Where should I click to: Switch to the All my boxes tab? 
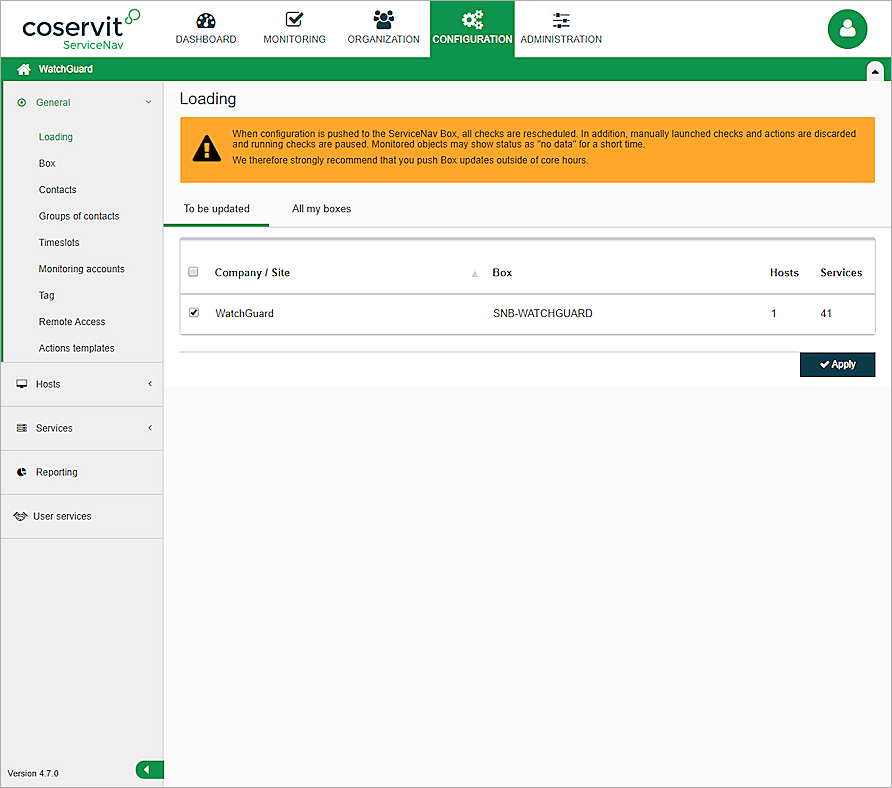pos(321,209)
